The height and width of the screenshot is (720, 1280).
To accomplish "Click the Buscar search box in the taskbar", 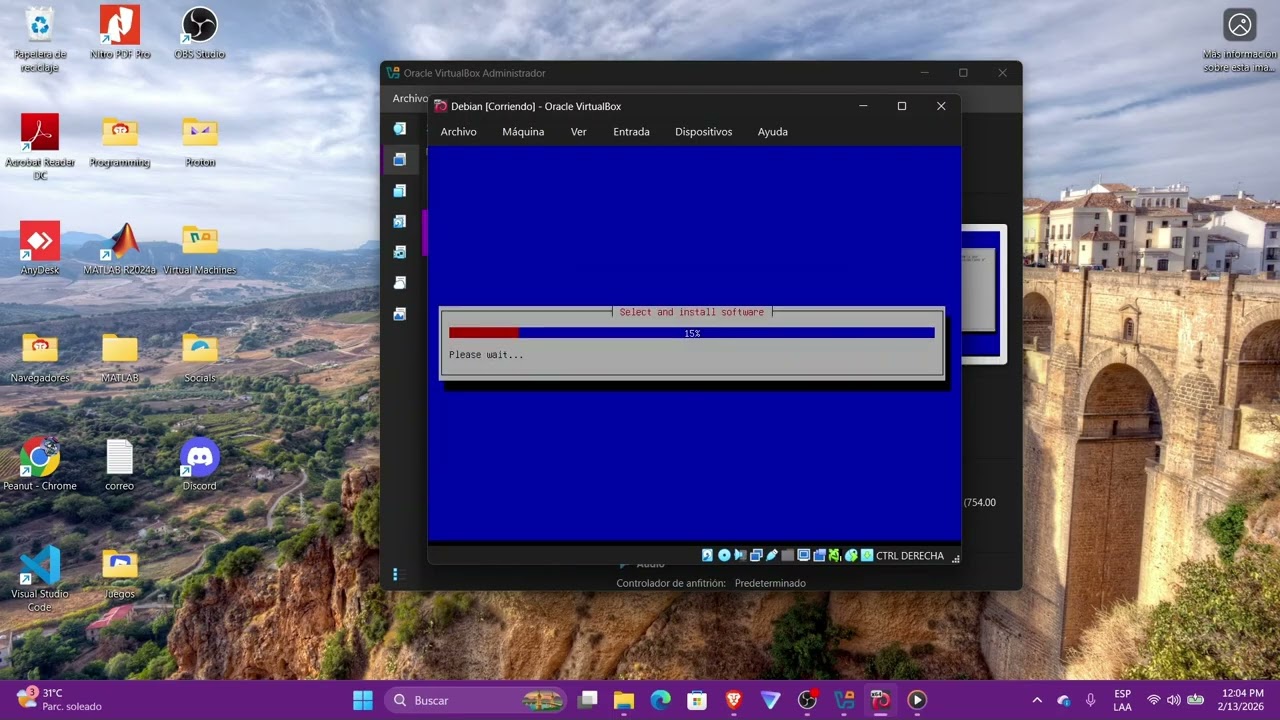I will 475,700.
